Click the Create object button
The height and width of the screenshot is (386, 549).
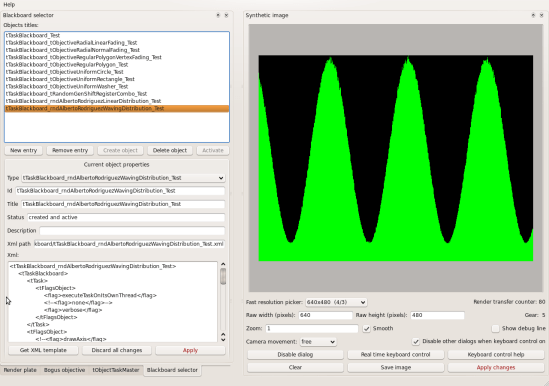click(120, 150)
